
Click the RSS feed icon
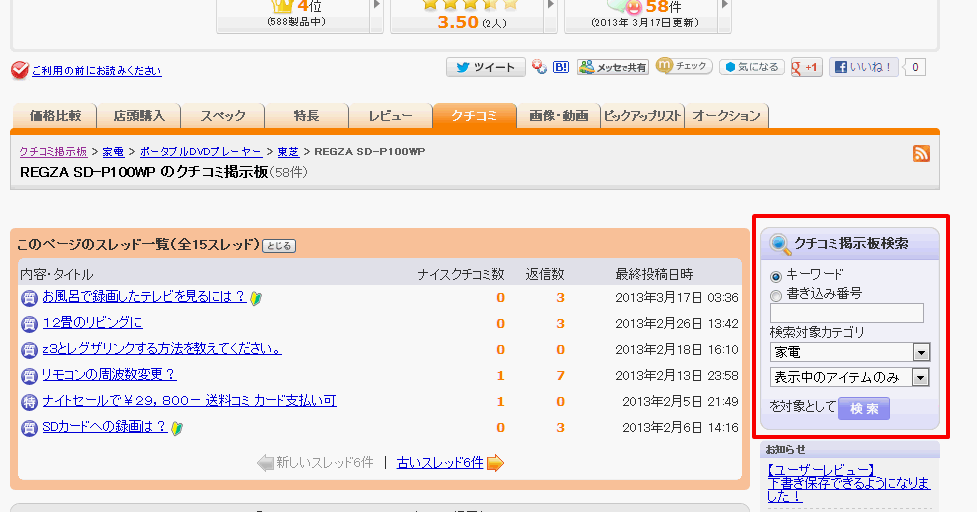[x=921, y=153]
